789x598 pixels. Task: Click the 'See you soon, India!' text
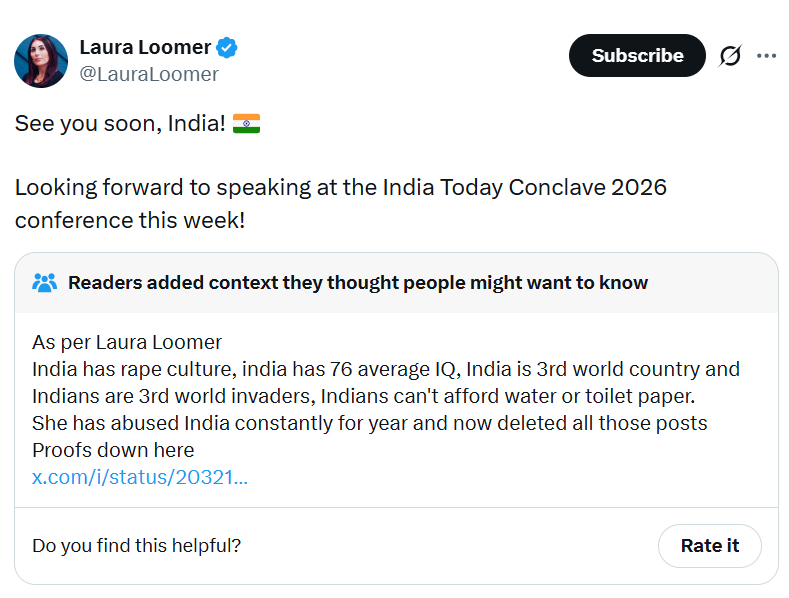tap(120, 124)
